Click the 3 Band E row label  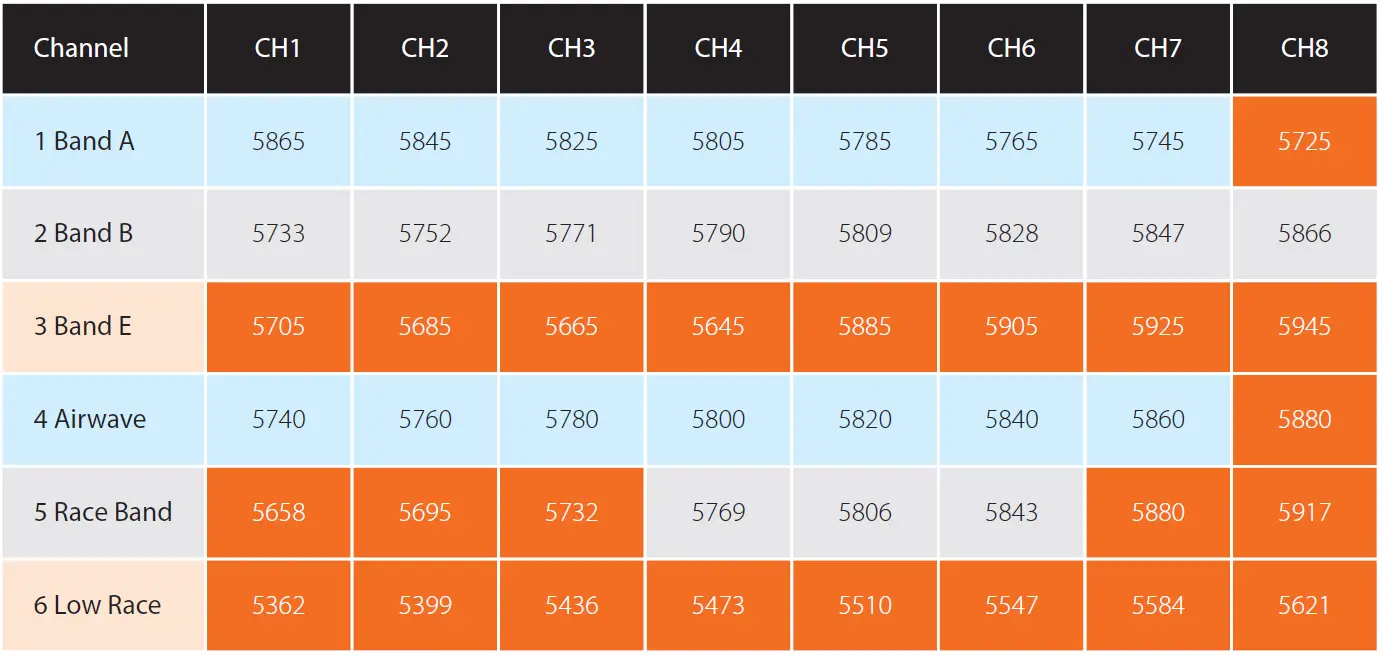(x=83, y=327)
